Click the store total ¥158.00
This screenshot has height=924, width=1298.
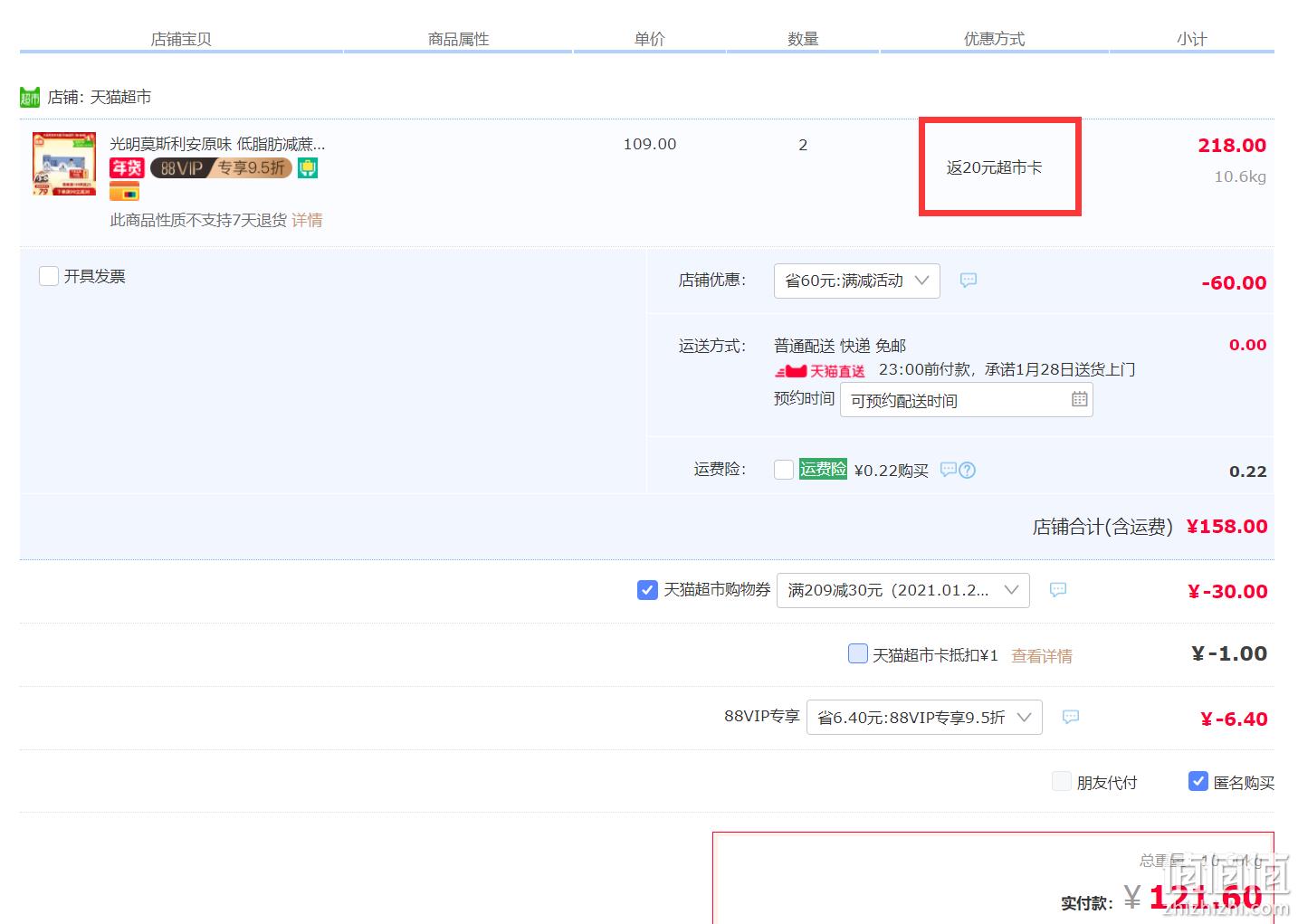(x=1226, y=527)
